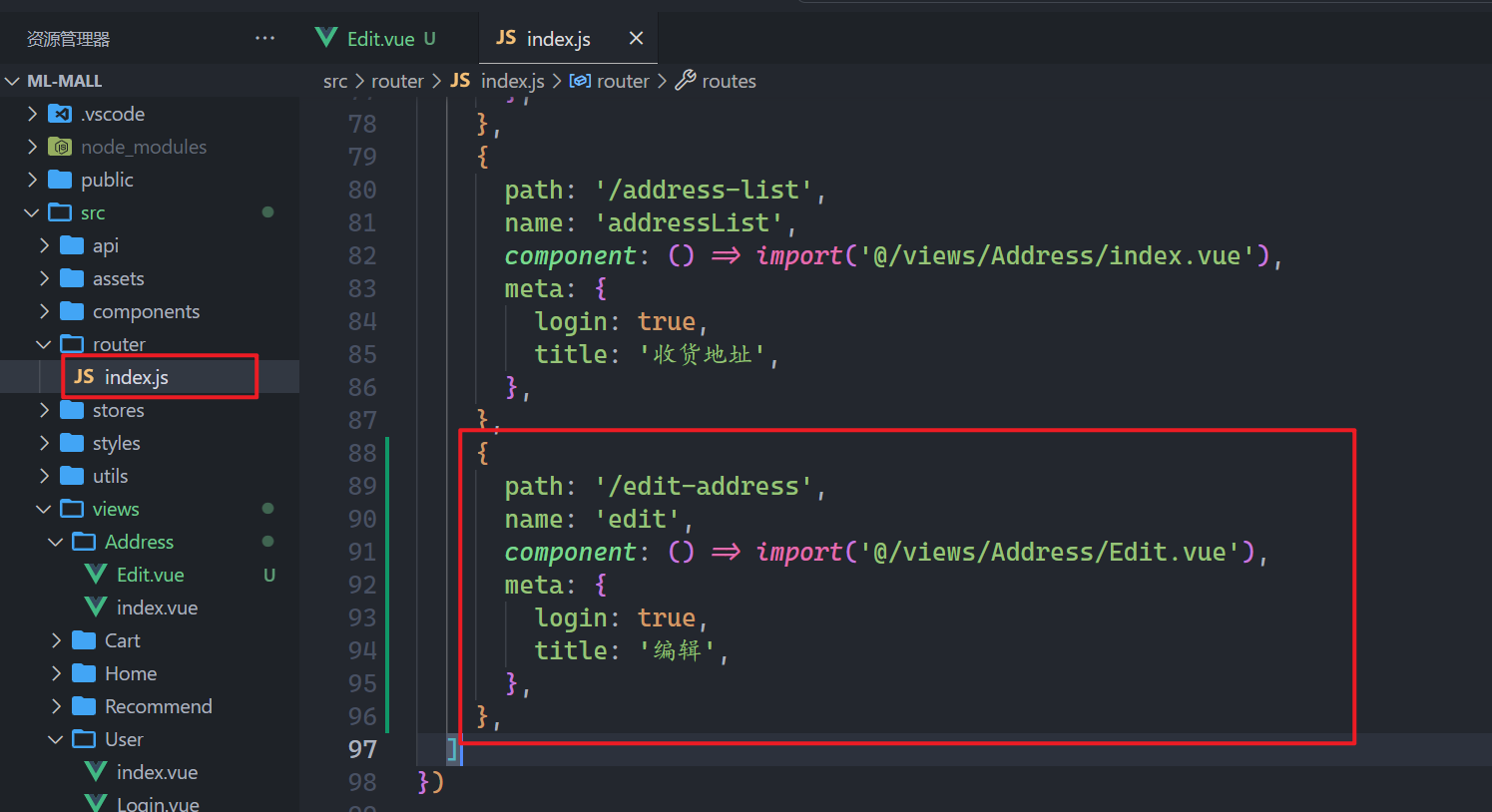Screen dimensions: 1492x812
Task: Click the assets folder icon
Action: pyautogui.click(x=72, y=278)
